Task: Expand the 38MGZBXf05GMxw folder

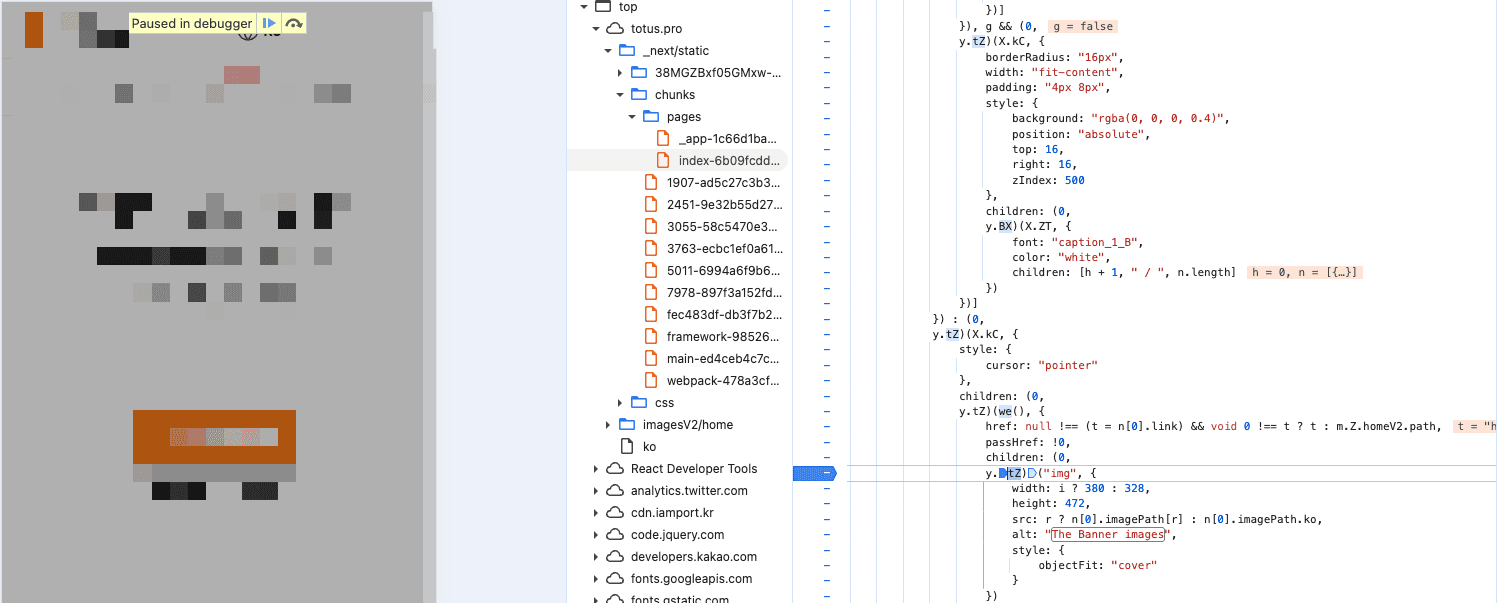Action: coord(621,72)
